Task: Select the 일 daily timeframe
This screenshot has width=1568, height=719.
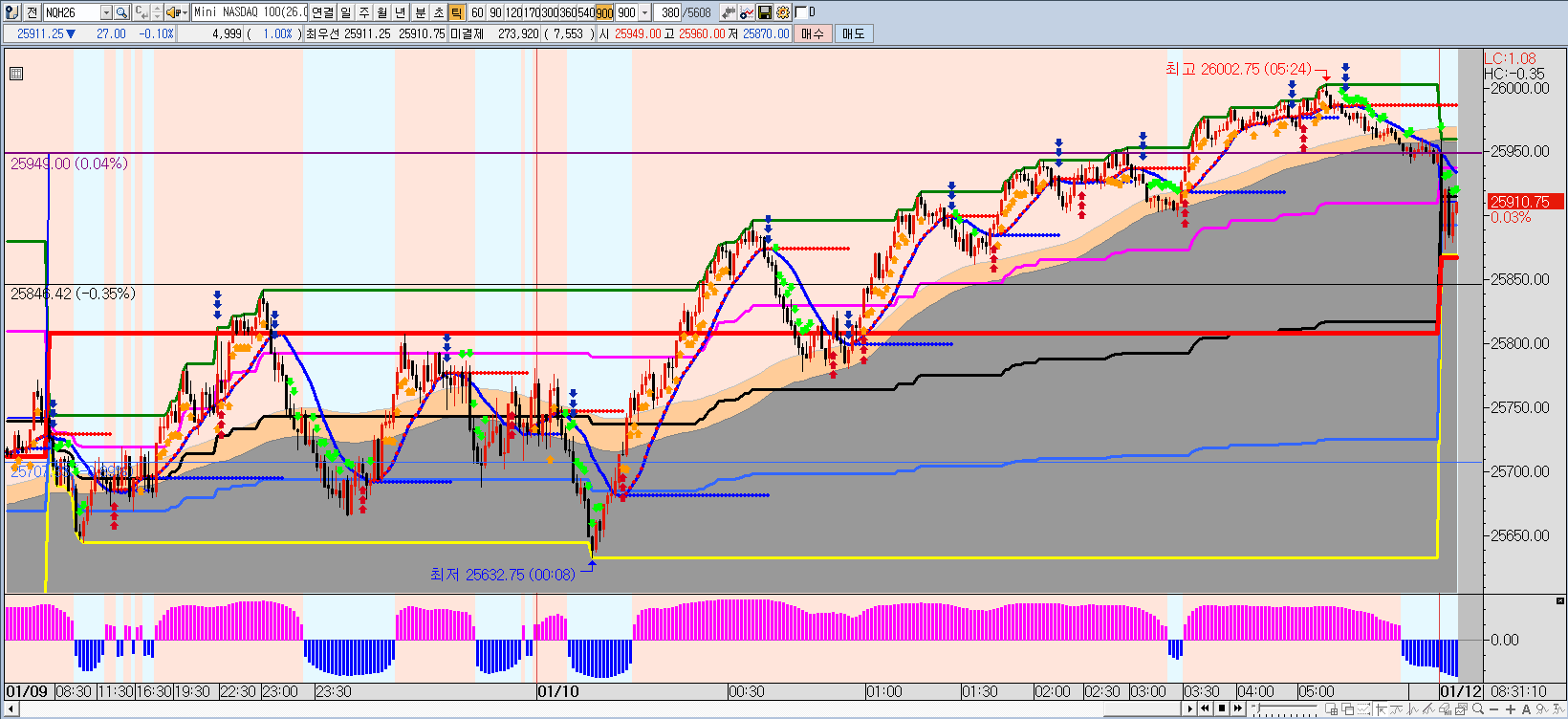Action: 346,12
